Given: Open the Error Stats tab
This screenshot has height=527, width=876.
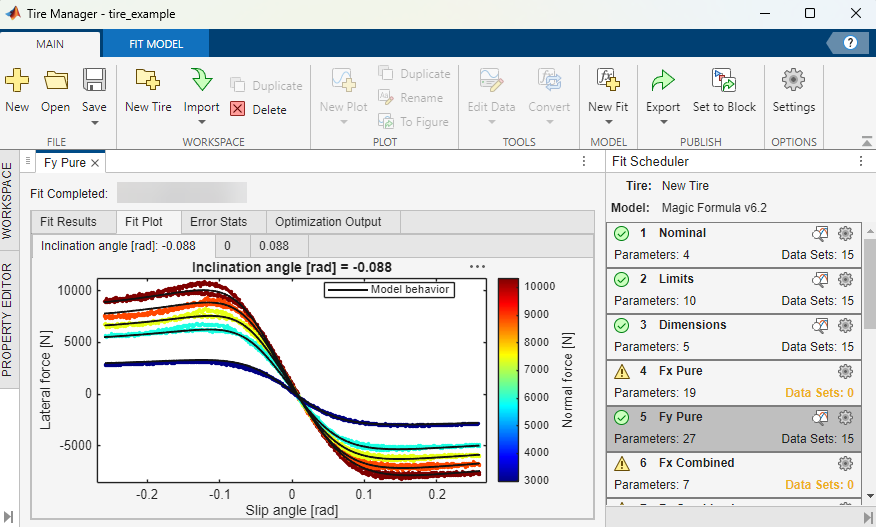Looking at the screenshot, I should tap(218, 222).
